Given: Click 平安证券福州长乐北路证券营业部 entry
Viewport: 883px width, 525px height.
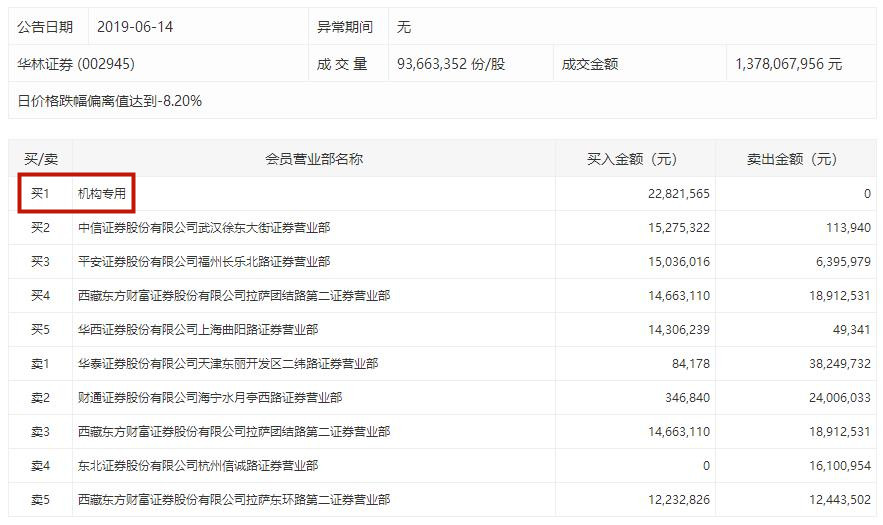Looking at the screenshot, I should click(204, 261).
